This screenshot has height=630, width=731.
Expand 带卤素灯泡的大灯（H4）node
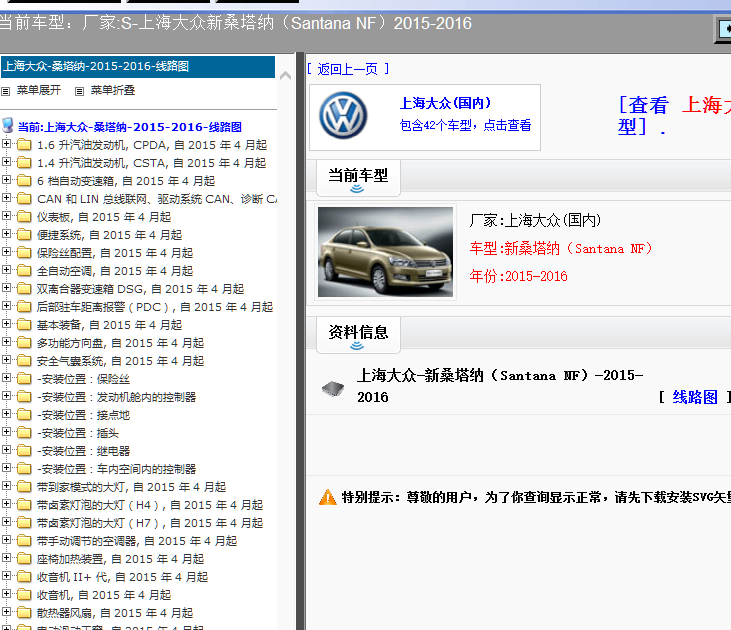point(7,504)
